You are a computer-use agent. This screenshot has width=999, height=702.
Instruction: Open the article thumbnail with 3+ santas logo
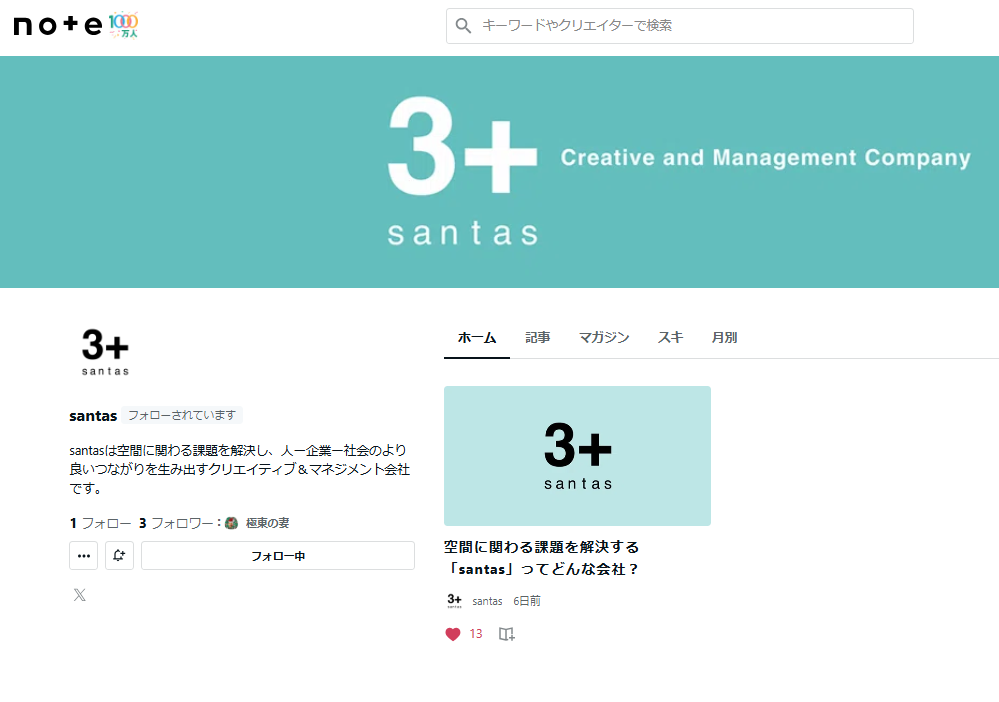coord(577,456)
